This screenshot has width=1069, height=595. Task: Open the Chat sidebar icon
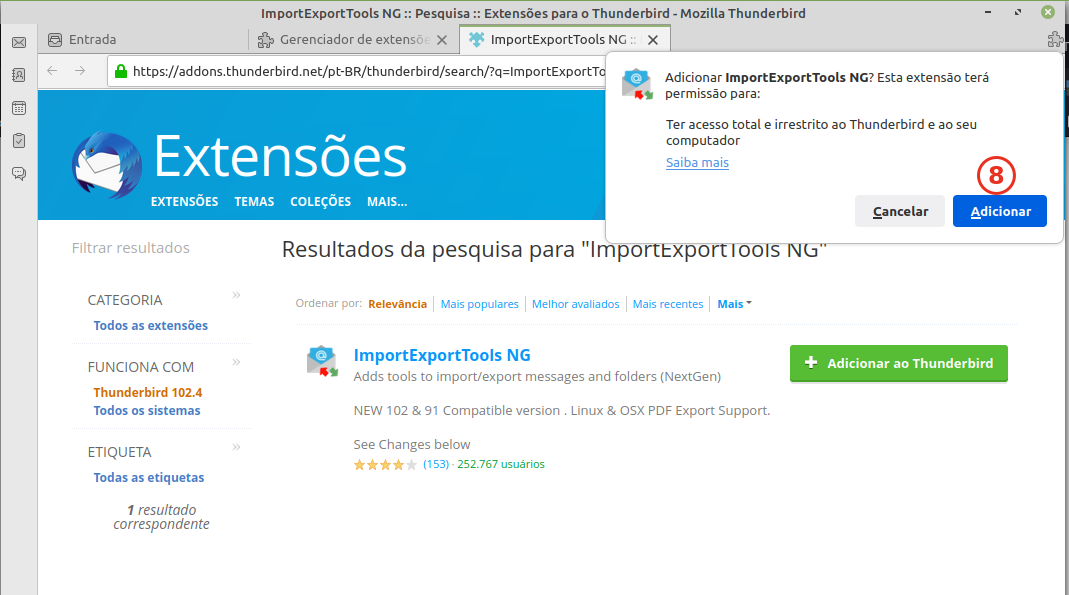tap(19, 174)
